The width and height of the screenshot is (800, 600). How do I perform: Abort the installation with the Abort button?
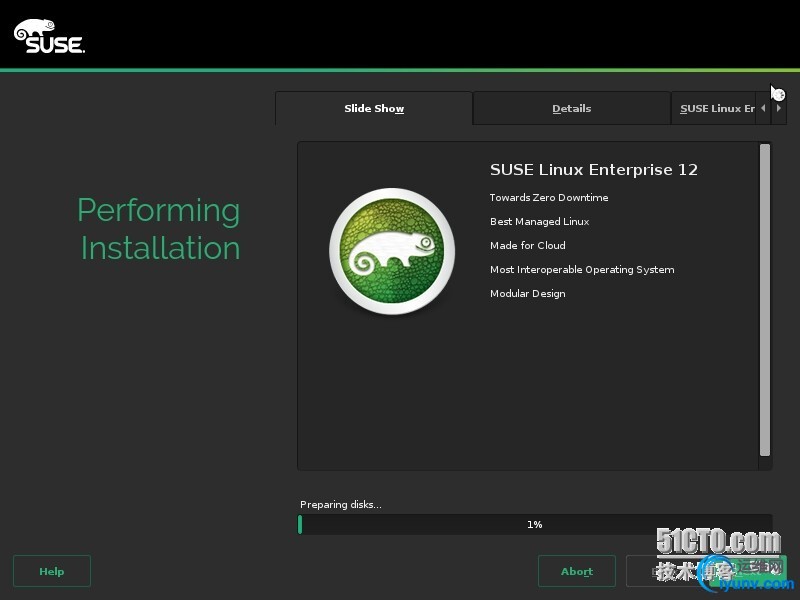coord(576,571)
